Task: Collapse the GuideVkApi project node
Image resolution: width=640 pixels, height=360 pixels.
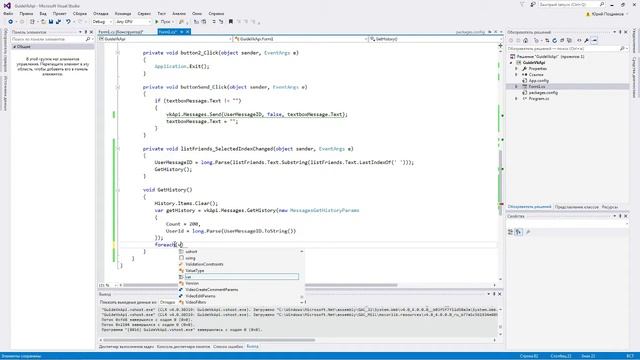Action: 511,63
